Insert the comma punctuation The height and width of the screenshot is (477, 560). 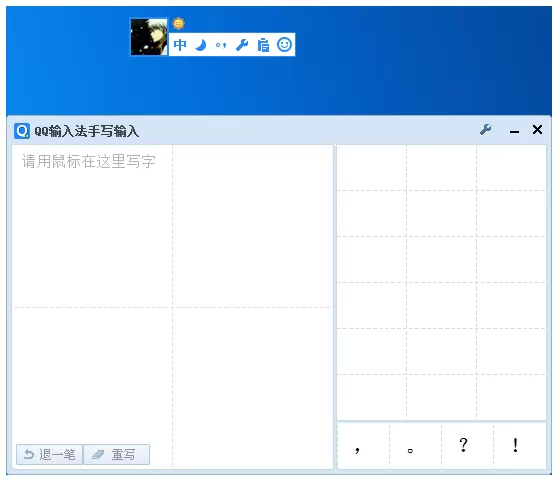363,446
